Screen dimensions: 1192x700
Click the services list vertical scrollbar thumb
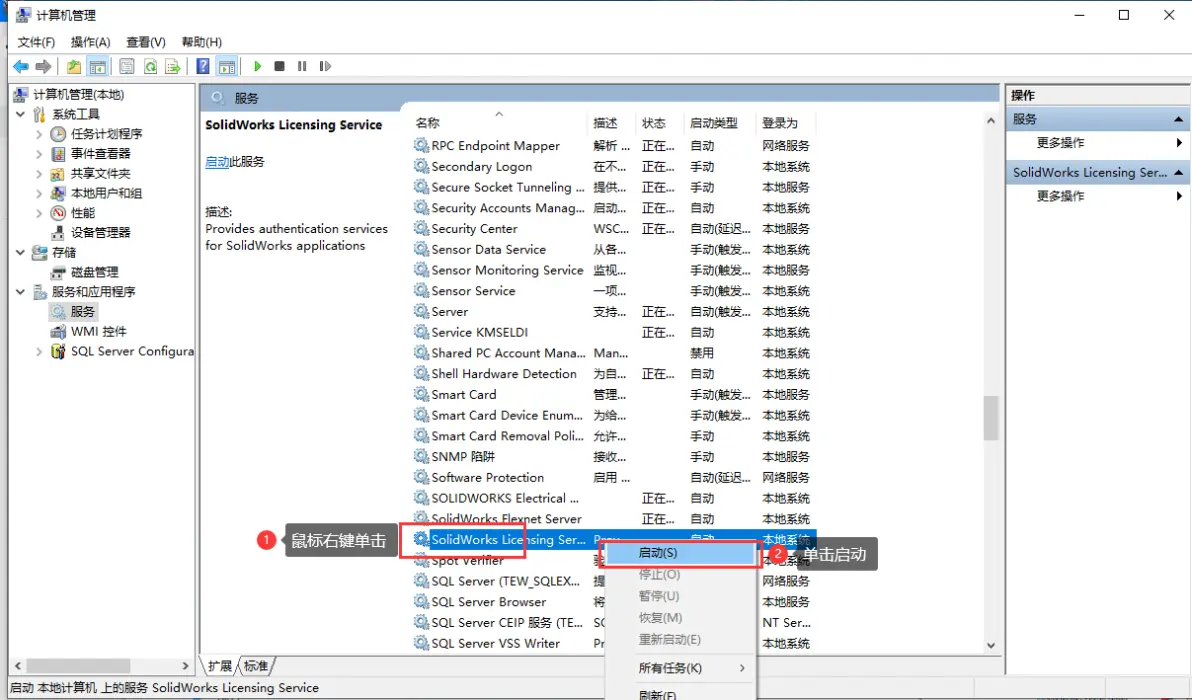(x=991, y=418)
